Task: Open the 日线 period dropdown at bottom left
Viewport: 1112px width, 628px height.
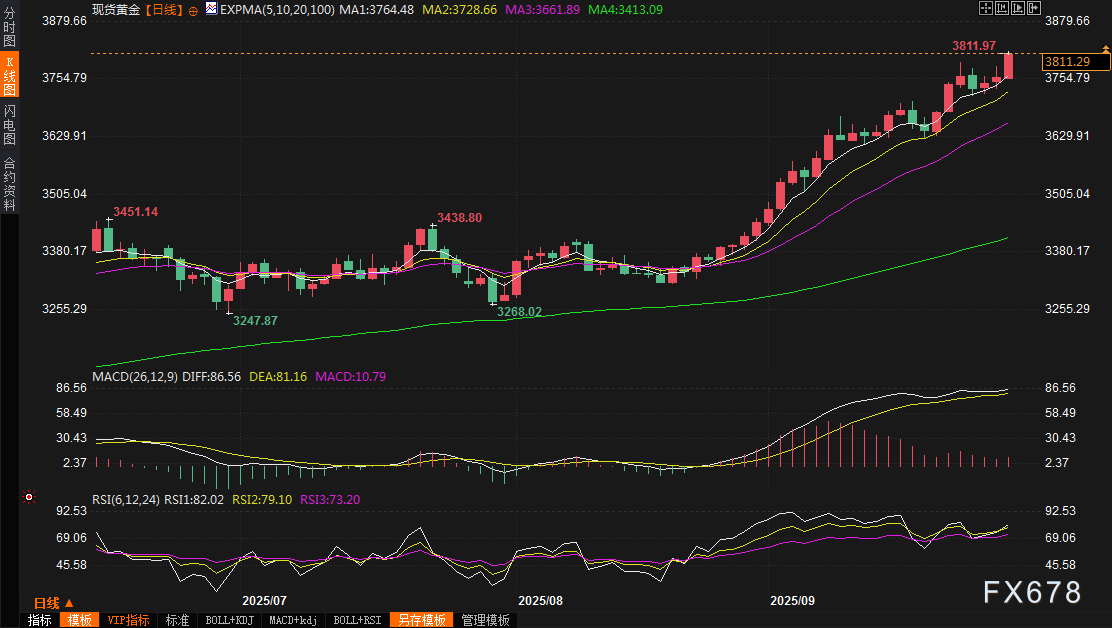Action: point(54,603)
